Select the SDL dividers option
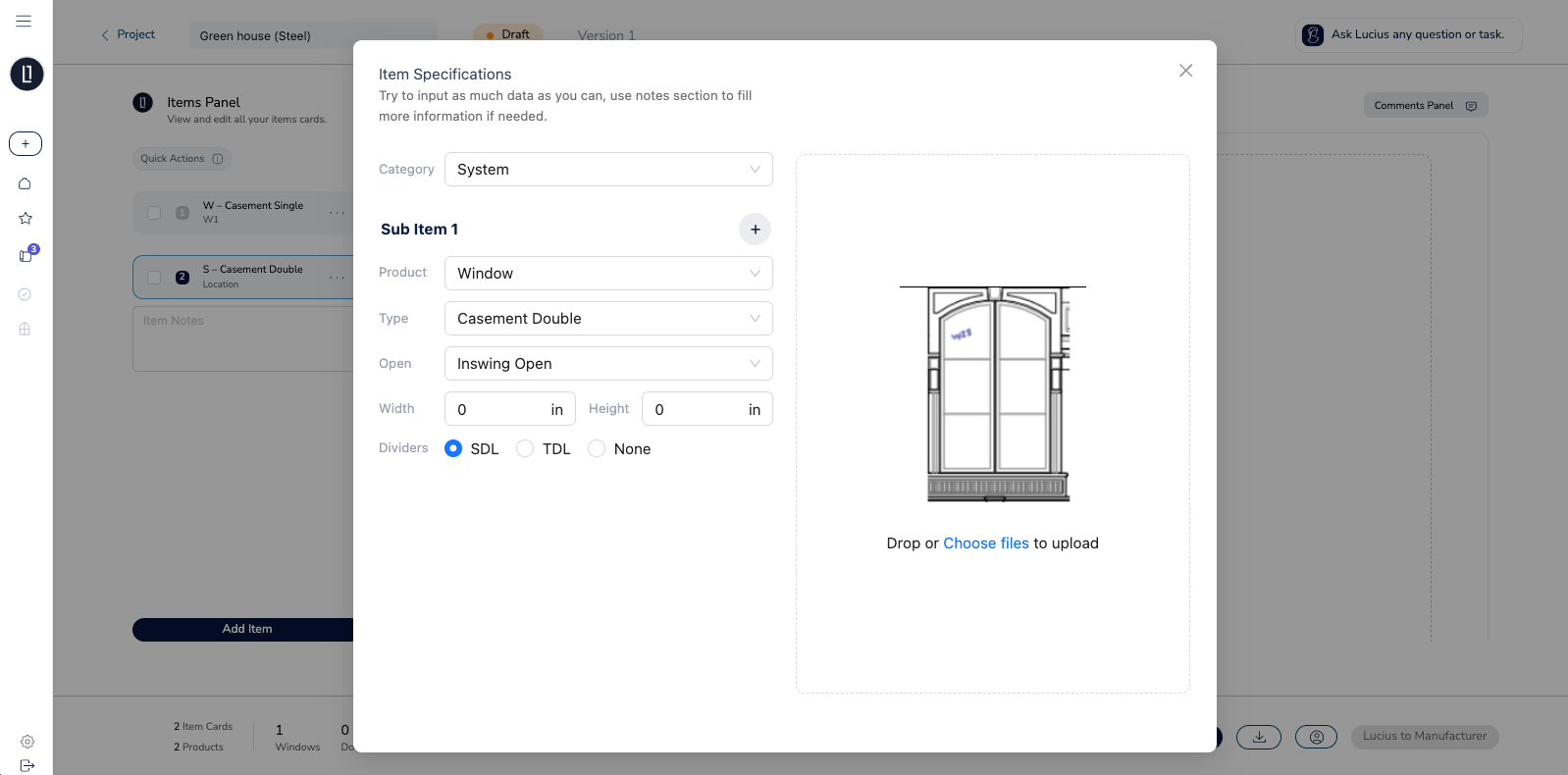This screenshot has width=1568, height=775. tap(453, 448)
